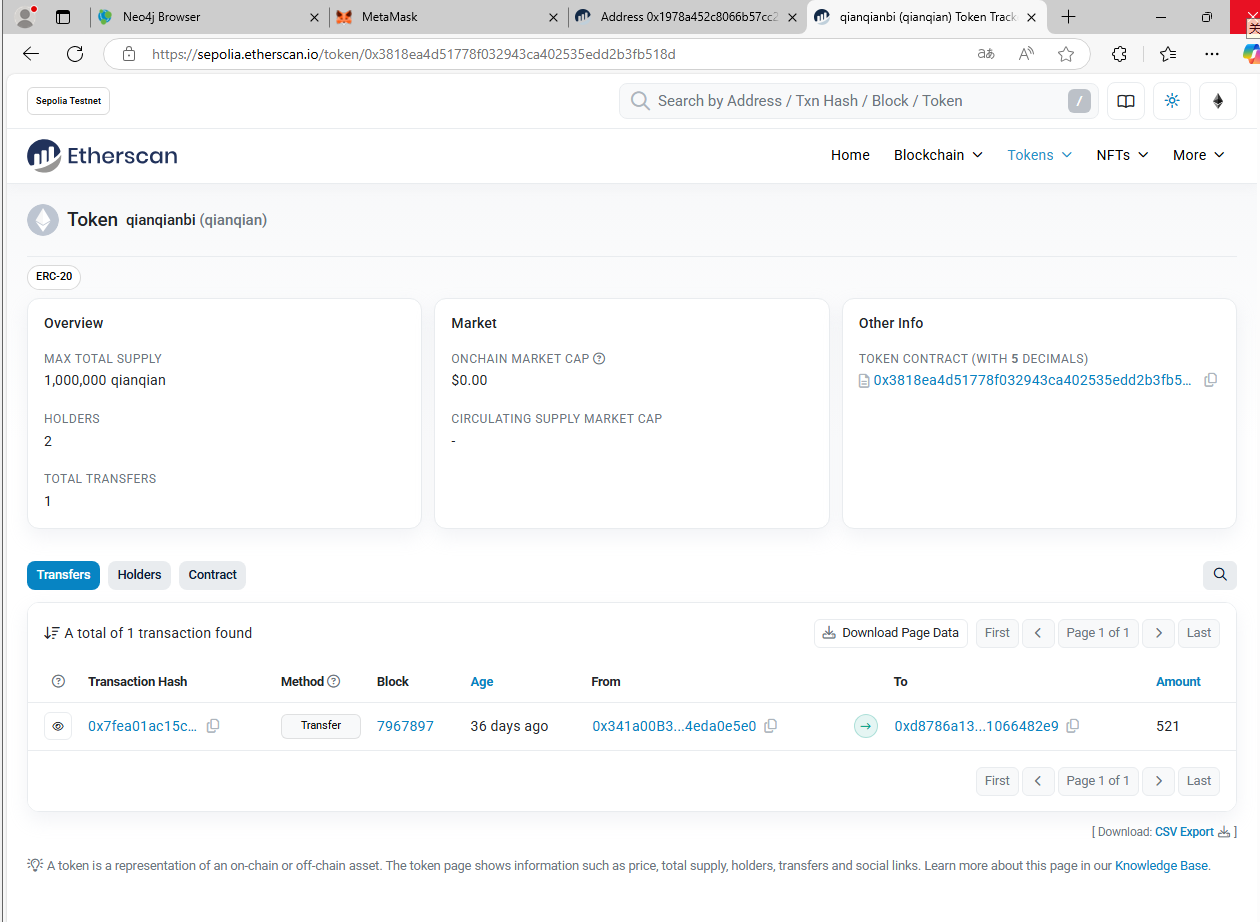The image size is (1260, 922).
Task: Copy the To address 0xd8786a13
Action: (x=1072, y=726)
